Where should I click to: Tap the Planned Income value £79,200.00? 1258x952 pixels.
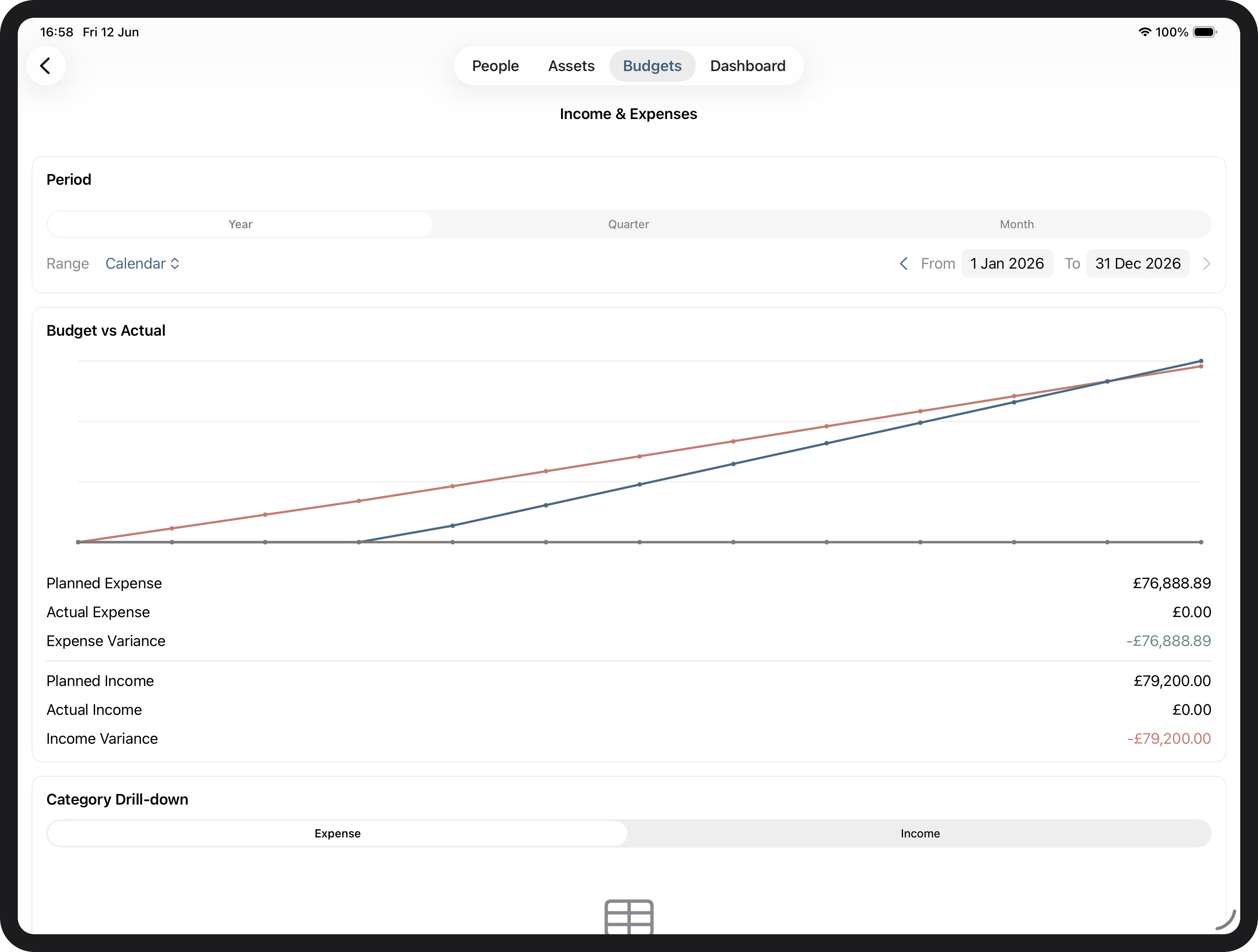[1172, 681]
